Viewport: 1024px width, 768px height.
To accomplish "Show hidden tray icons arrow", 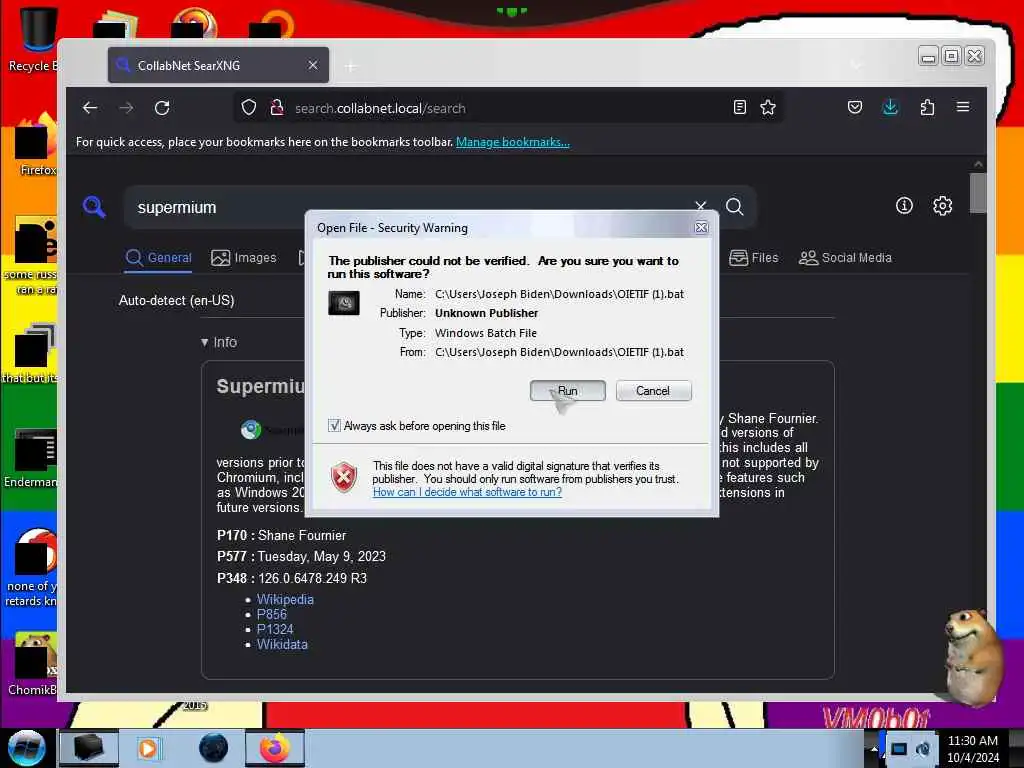I will (873, 748).
